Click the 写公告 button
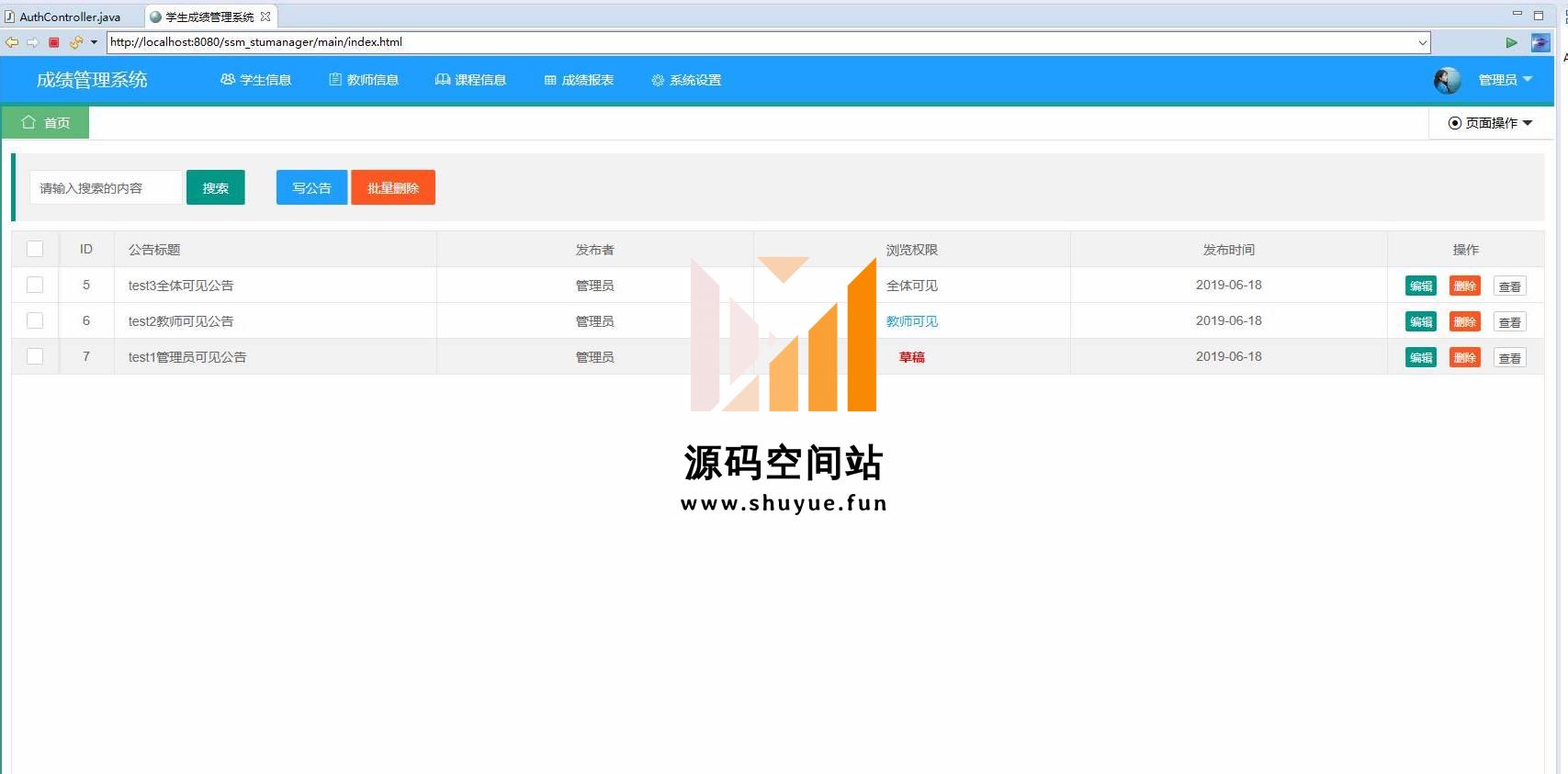The image size is (1568, 774). coord(311,187)
